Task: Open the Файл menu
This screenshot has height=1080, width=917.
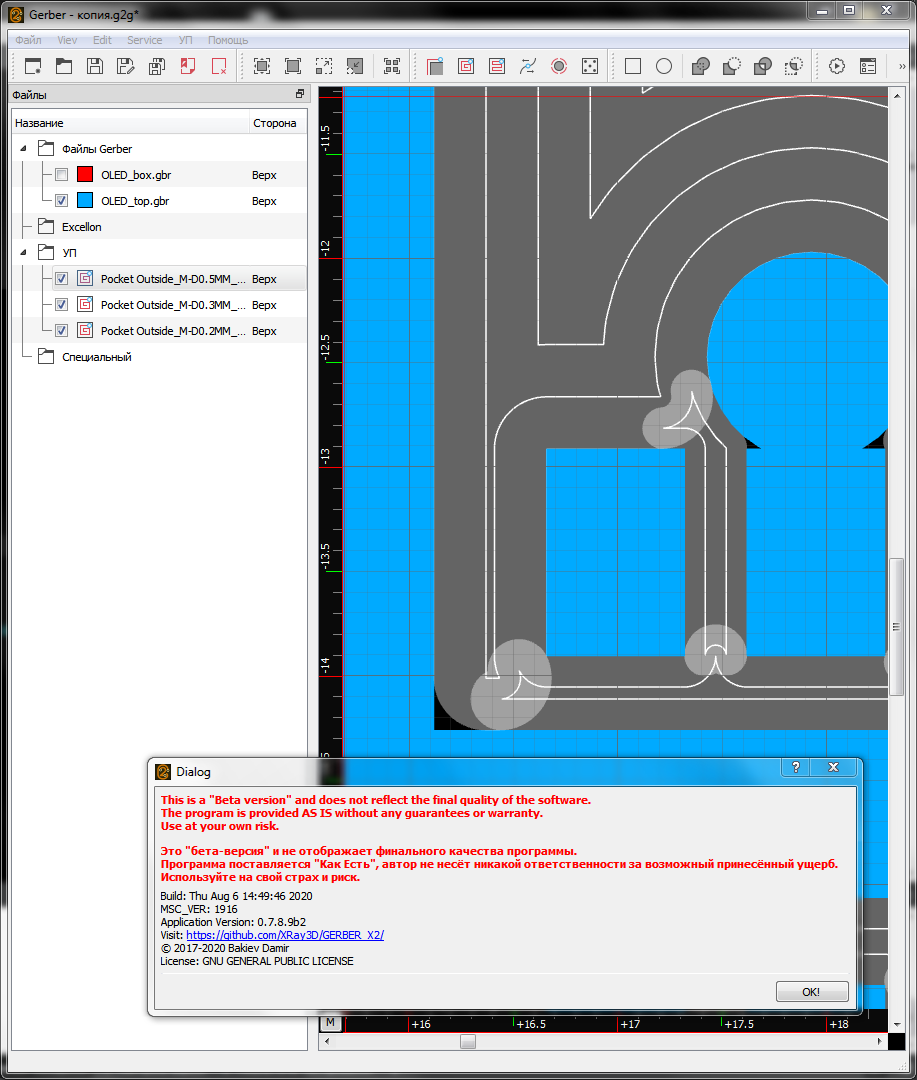Action: (x=28, y=40)
